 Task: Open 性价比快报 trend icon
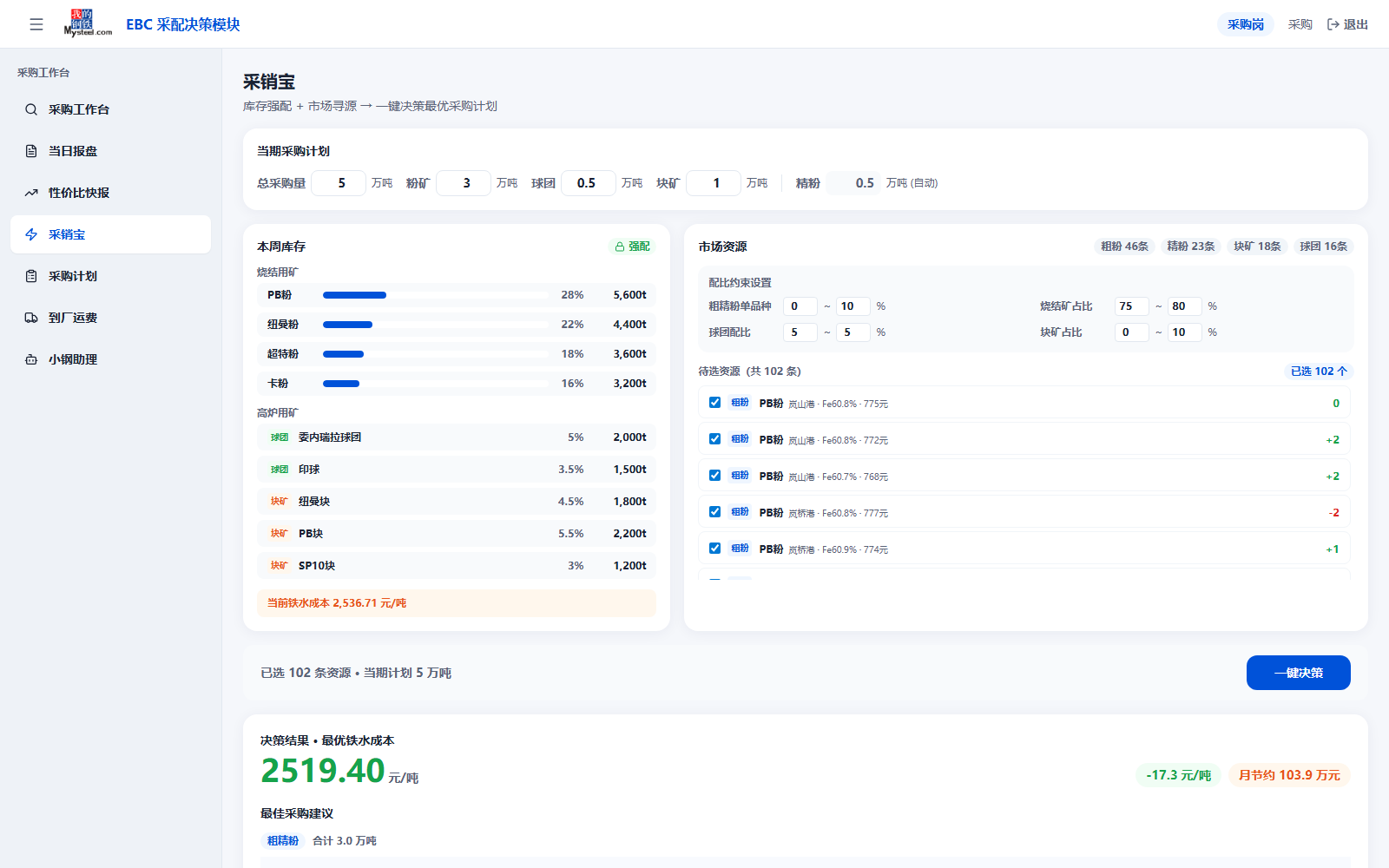[x=31, y=193]
